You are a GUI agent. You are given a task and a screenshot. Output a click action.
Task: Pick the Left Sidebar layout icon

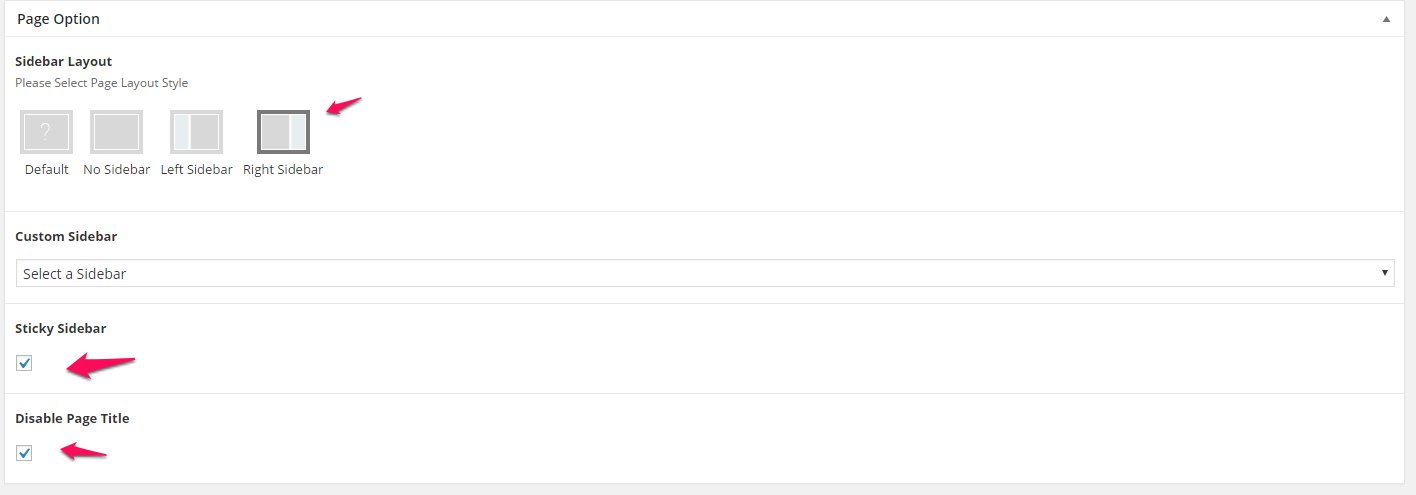click(196, 132)
